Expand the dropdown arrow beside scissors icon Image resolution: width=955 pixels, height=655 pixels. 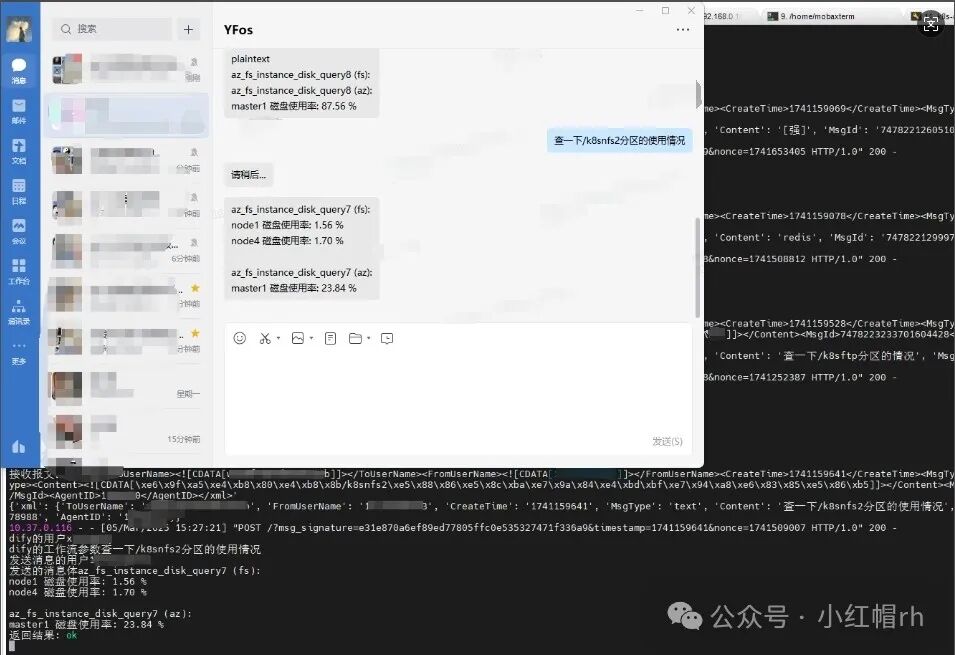coord(278,338)
